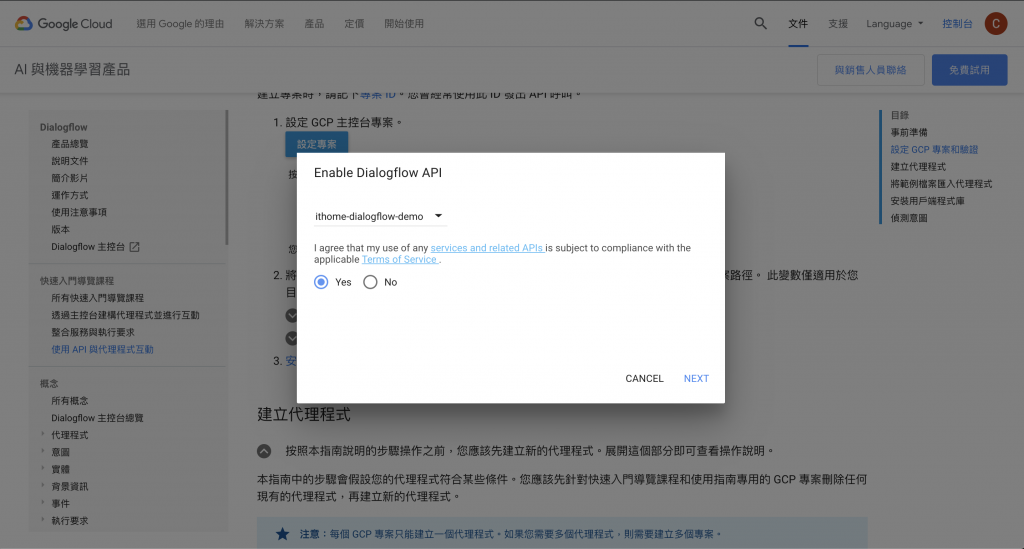Screen dimensions: 1024x549
Task: Open the ithome-dialogflow-demo project dropdown
Action: tap(379, 216)
